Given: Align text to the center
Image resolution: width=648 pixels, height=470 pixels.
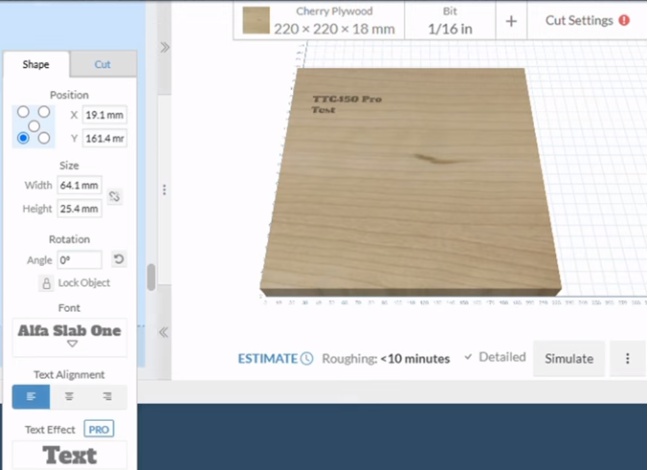Looking at the screenshot, I should tap(69, 396).
